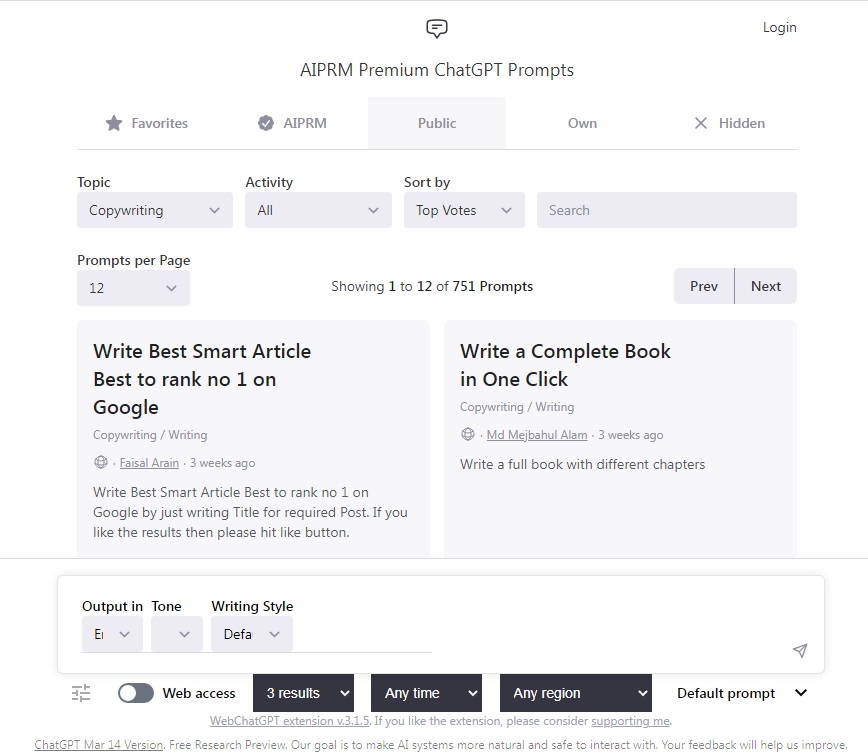This screenshot has height=754, width=868.
Task: Switch to the Own tab
Action: 582,123
